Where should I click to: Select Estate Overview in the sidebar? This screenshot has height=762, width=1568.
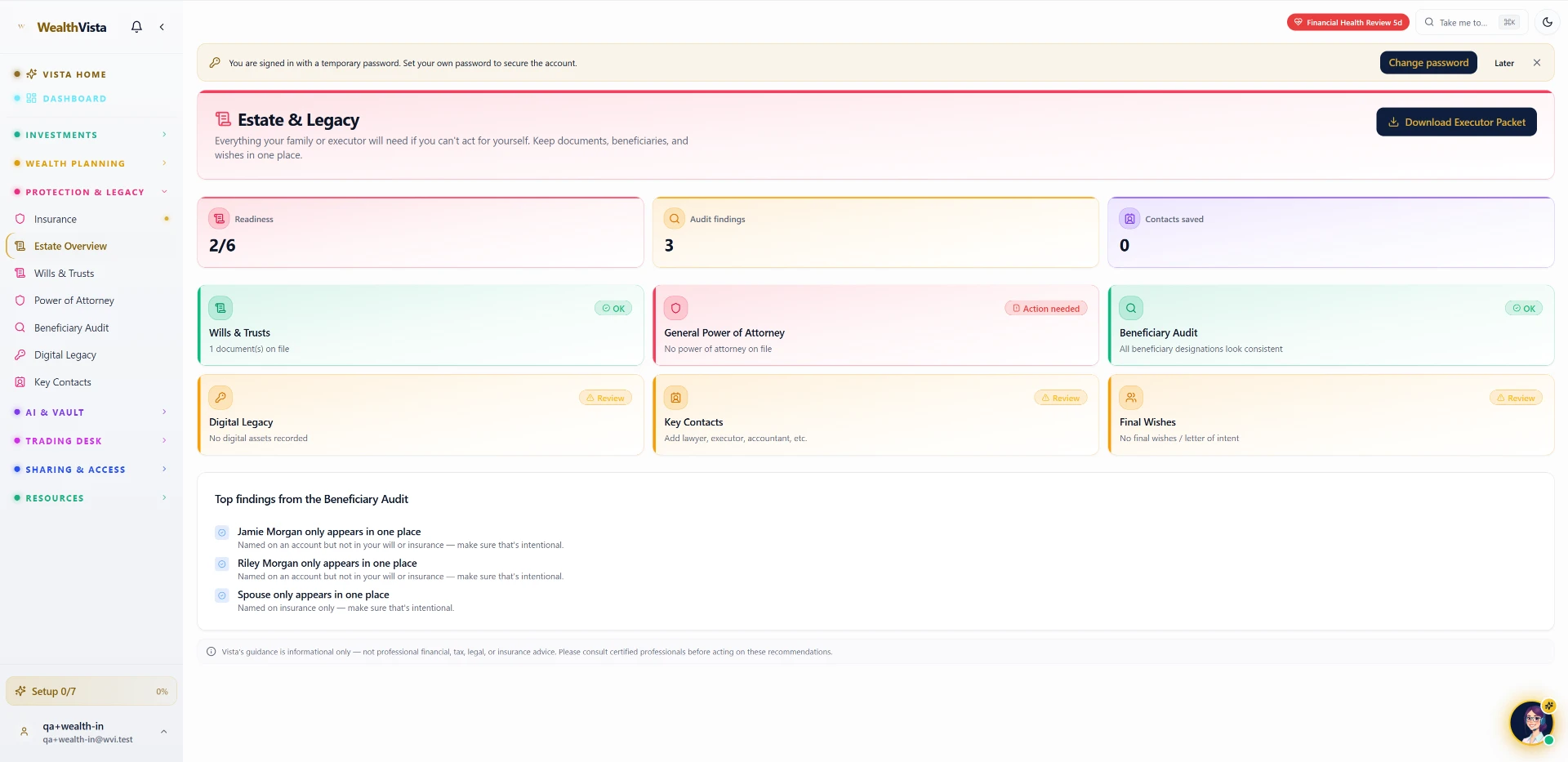click(x=91, y=246)
